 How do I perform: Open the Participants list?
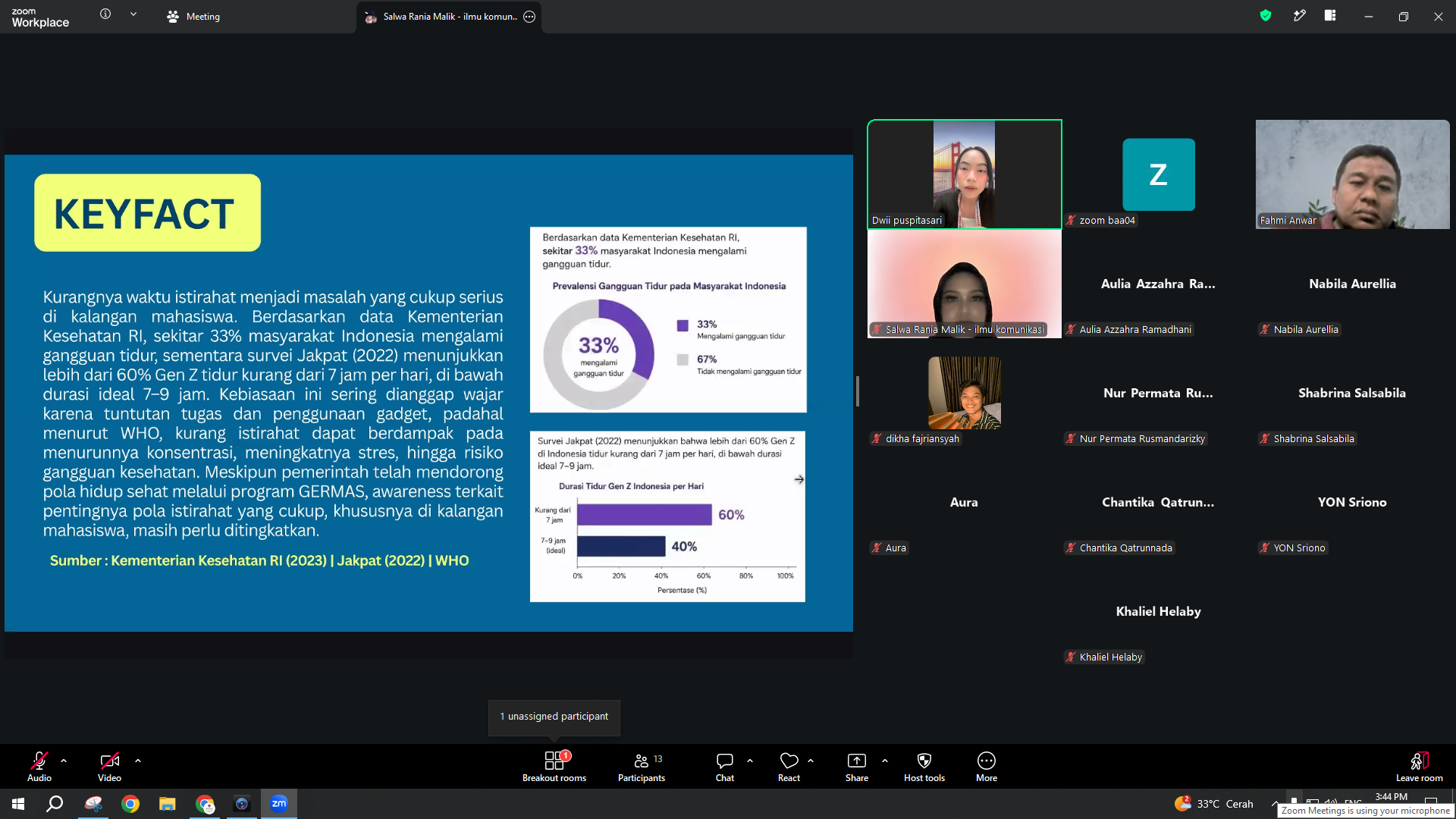click(x=642, y=766)
